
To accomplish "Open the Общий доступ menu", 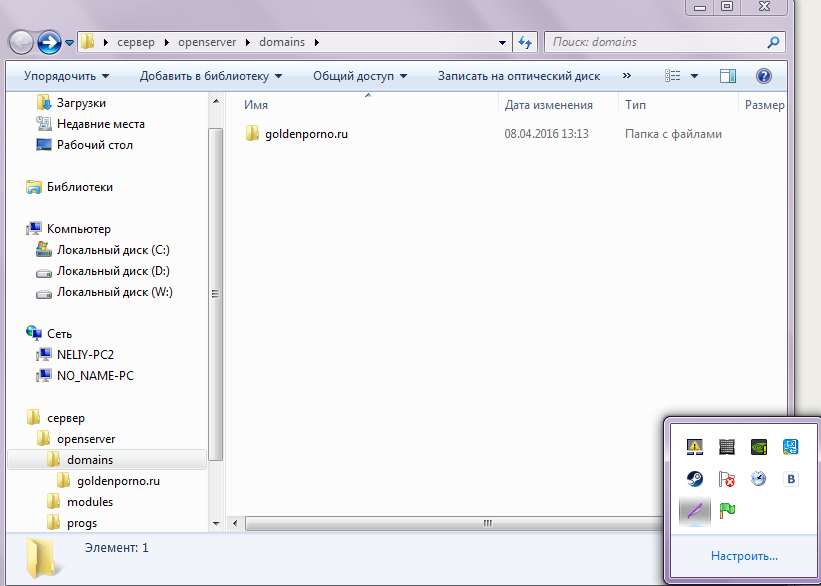I will coord(359,76).
